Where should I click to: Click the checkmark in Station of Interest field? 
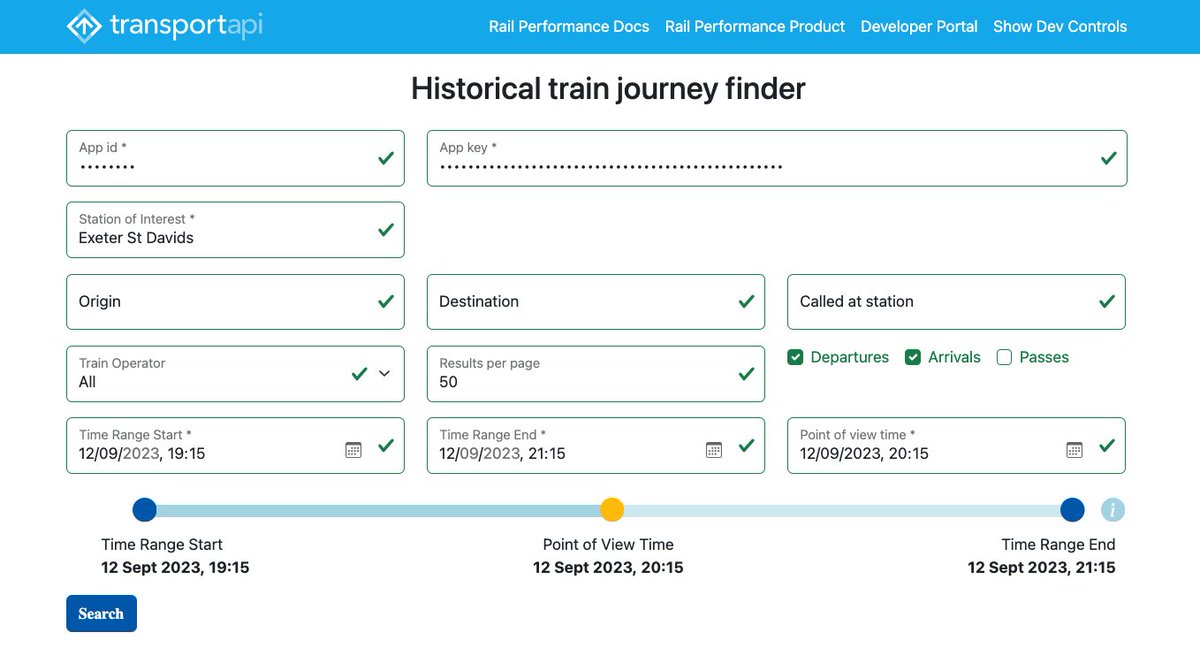coord(386,230)
